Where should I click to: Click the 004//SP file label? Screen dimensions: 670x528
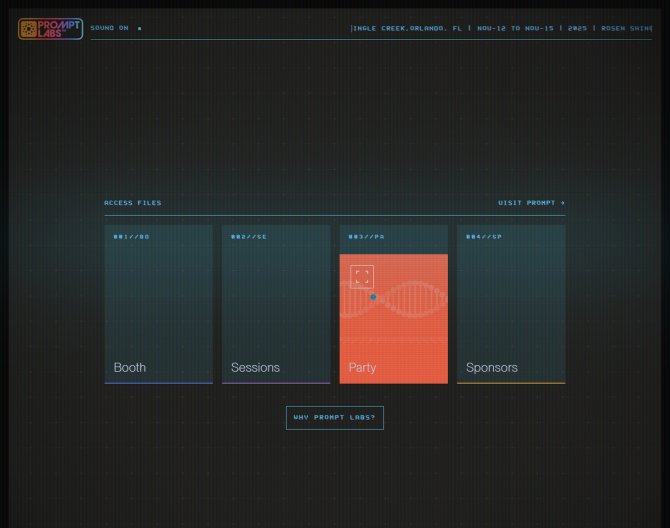pos(484,237)
